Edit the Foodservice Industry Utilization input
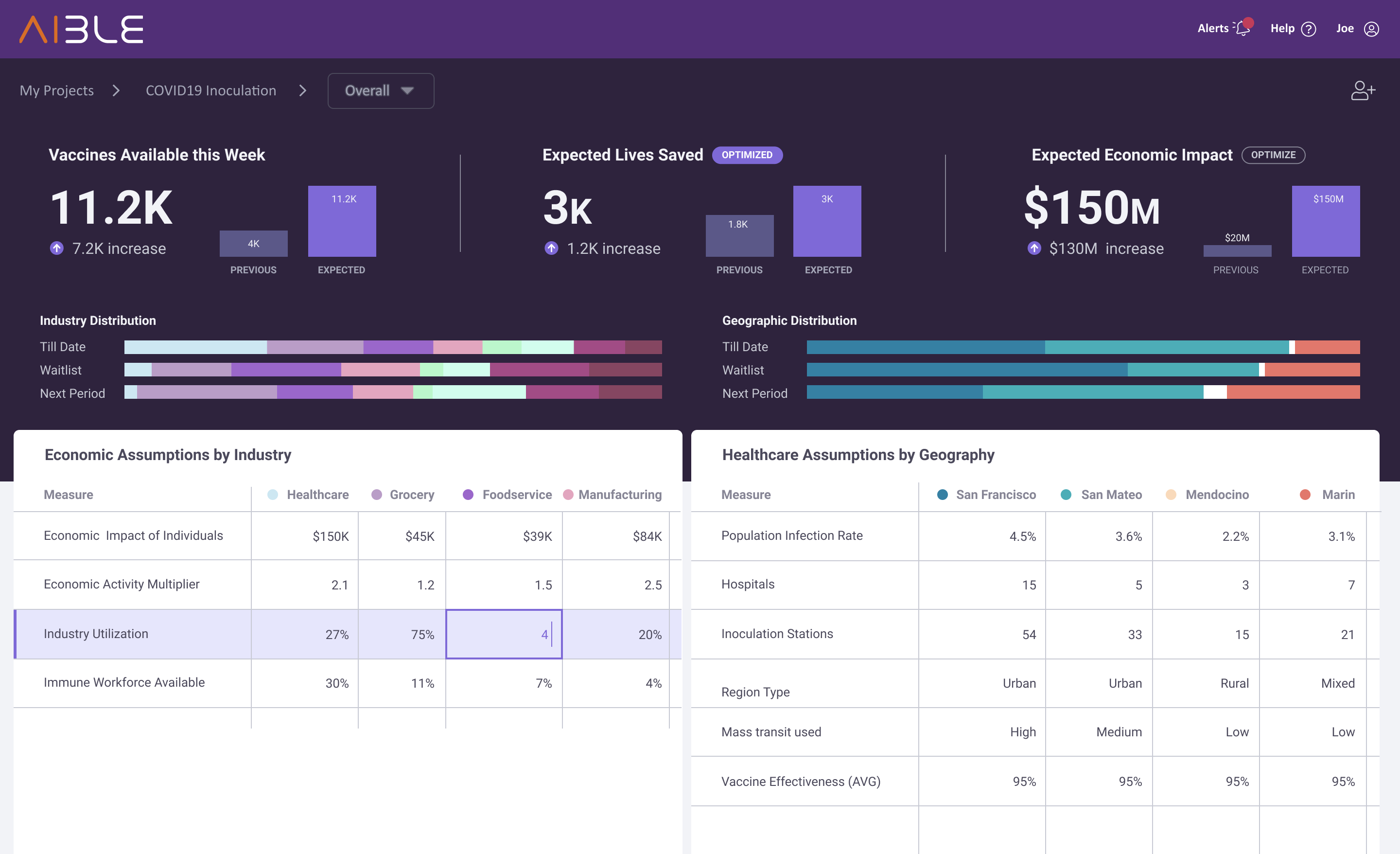 [504, 635]
